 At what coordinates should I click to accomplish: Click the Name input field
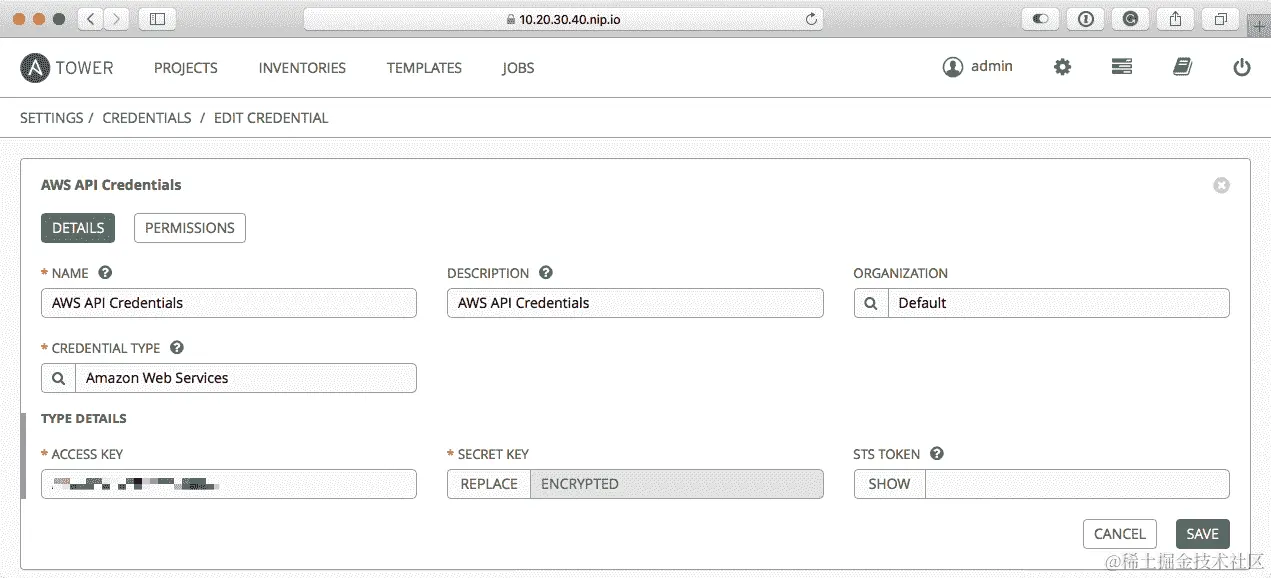tap(229, 303)
